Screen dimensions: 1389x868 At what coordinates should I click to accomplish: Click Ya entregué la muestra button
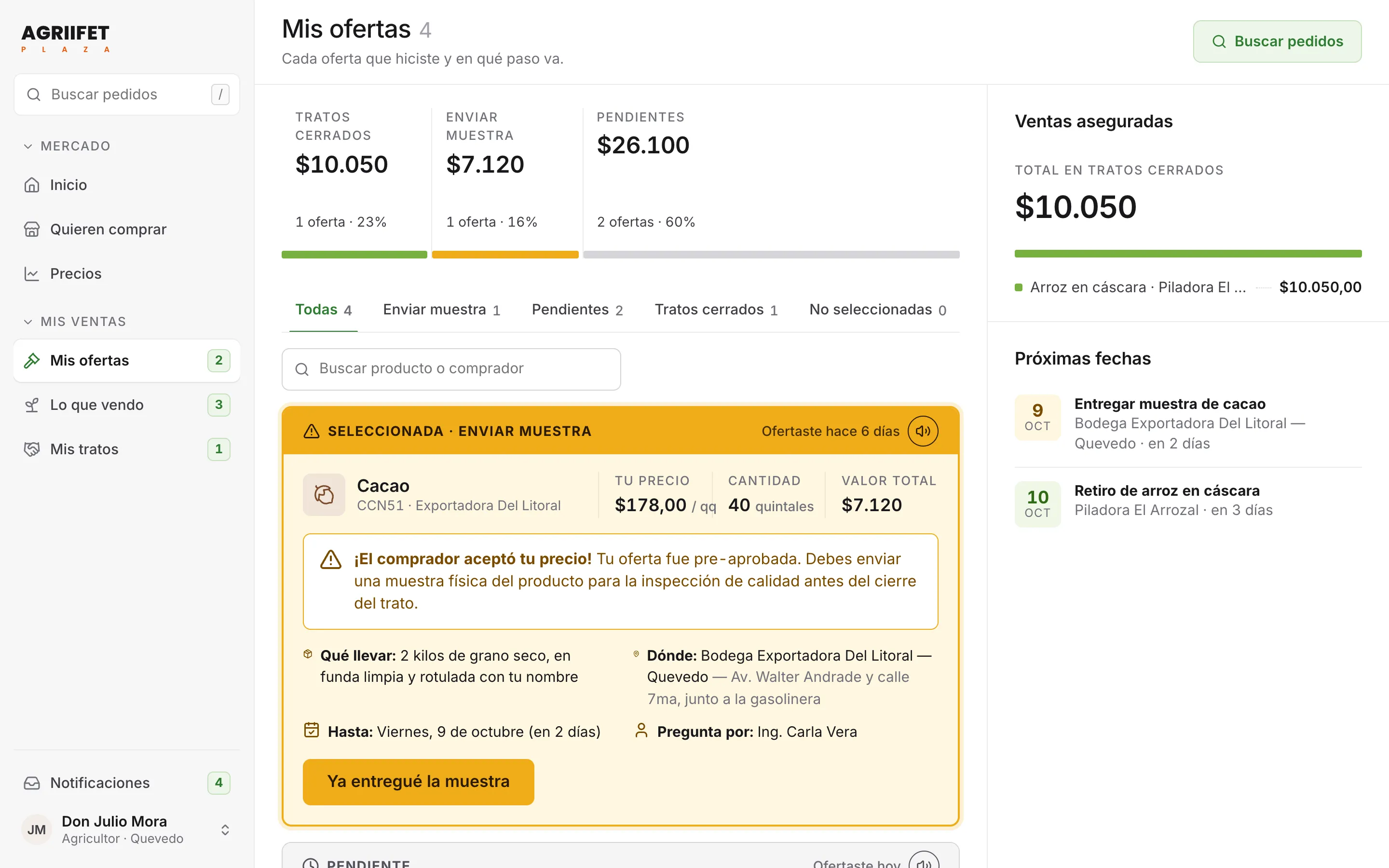(419, 782)
